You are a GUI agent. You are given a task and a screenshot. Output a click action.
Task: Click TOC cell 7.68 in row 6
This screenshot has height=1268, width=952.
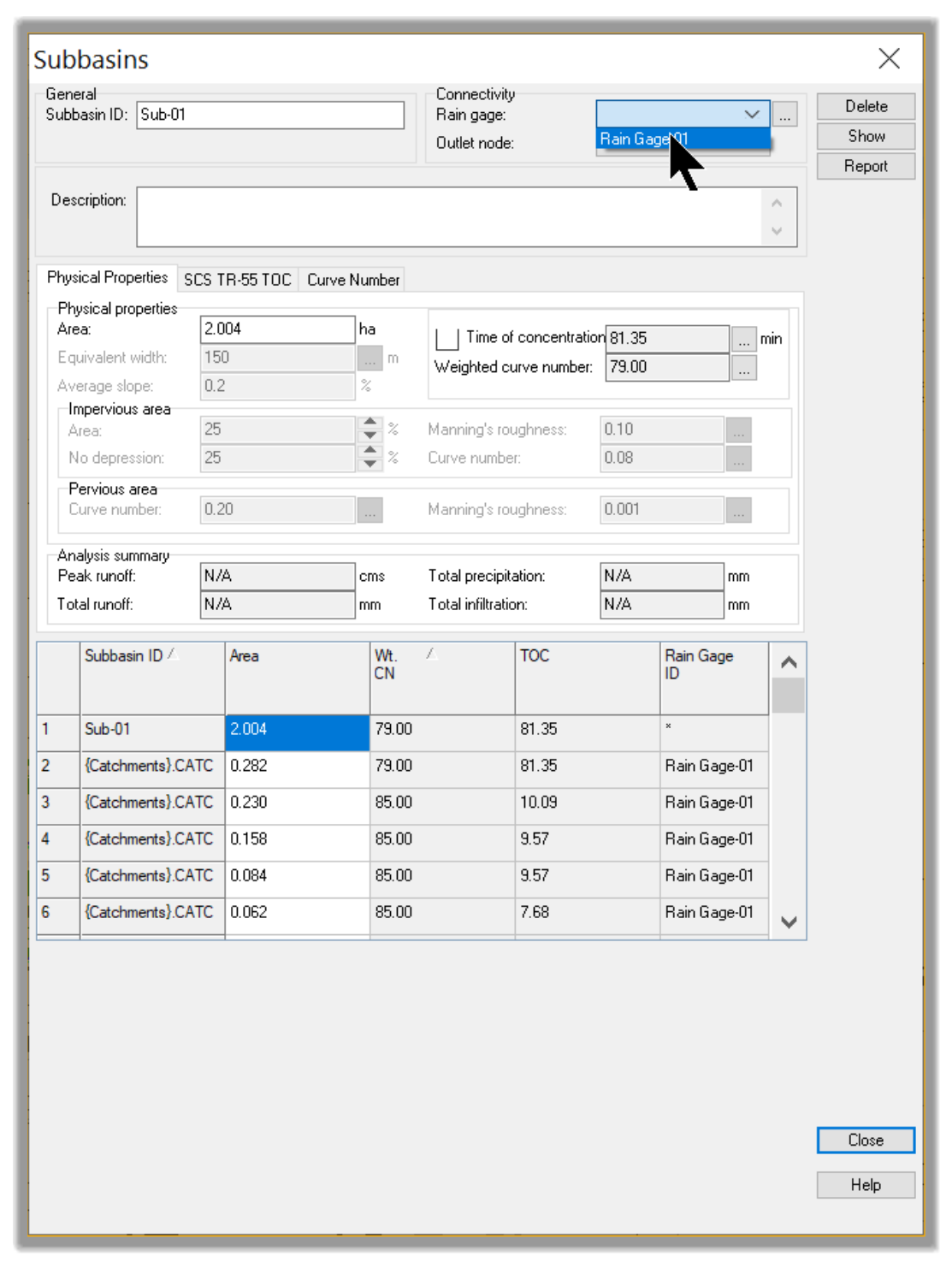(588, 916)
